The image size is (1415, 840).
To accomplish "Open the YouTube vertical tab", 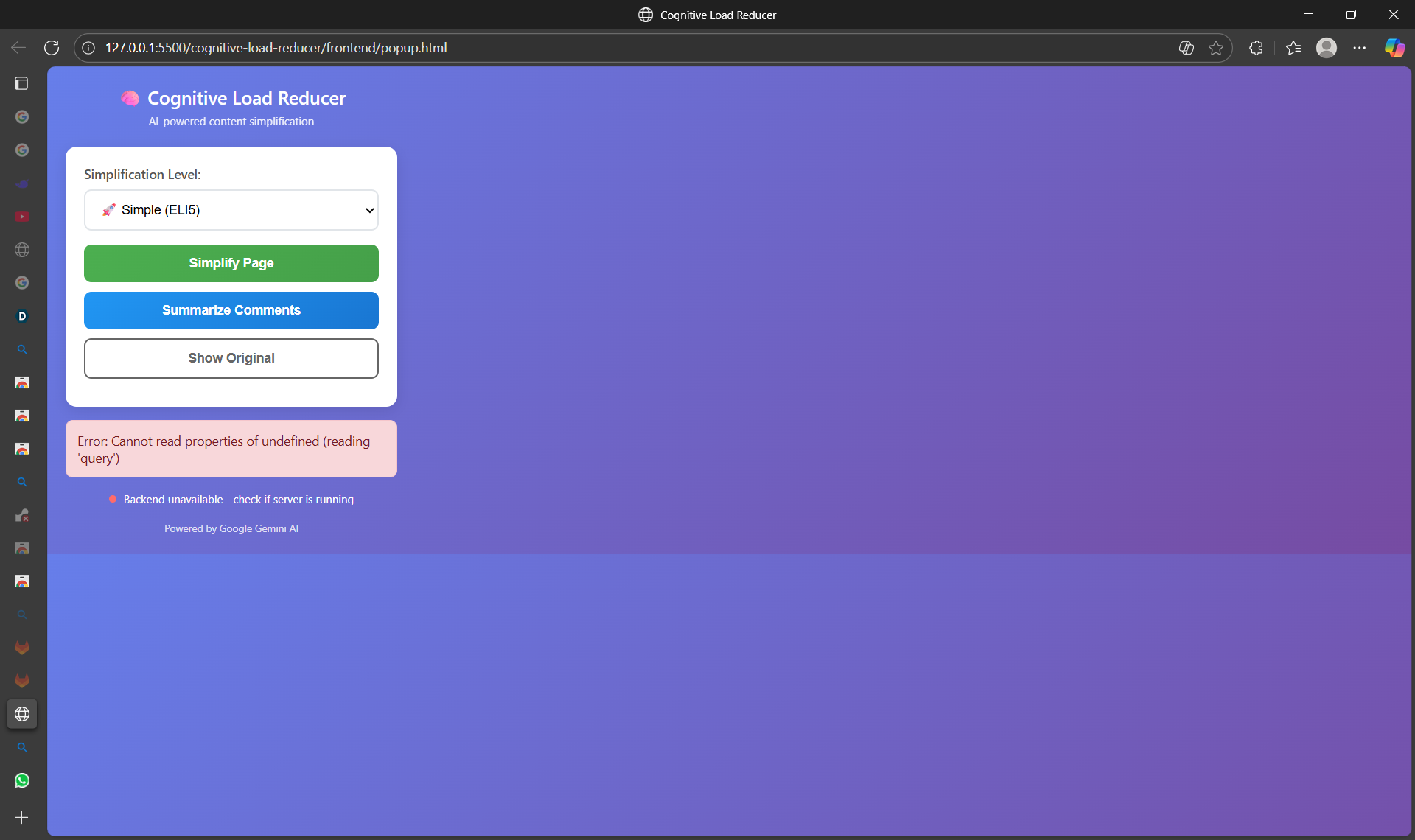I will tap(22, 217).
